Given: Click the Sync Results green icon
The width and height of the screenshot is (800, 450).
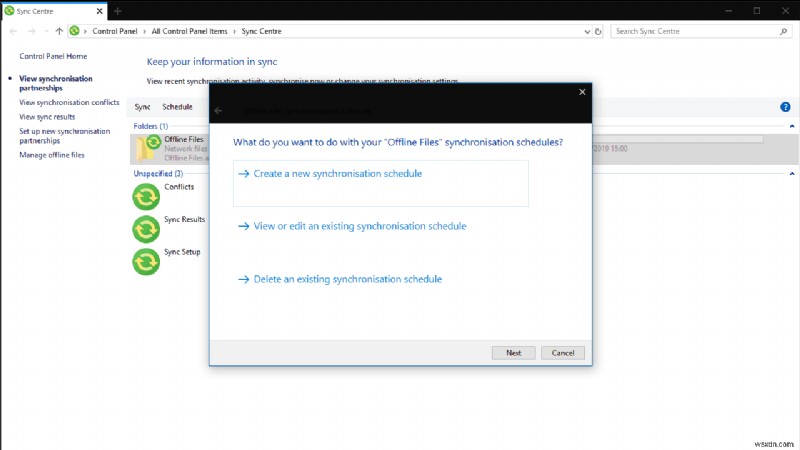Looking at the screenshot, I should coord(146,229).
